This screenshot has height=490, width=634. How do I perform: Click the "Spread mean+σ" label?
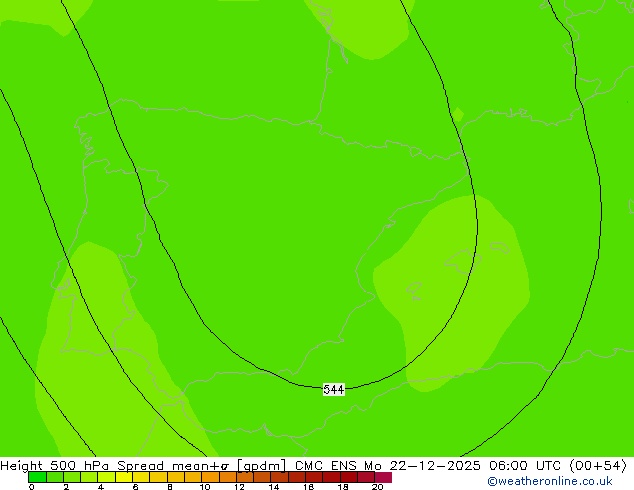coord(173,466)
